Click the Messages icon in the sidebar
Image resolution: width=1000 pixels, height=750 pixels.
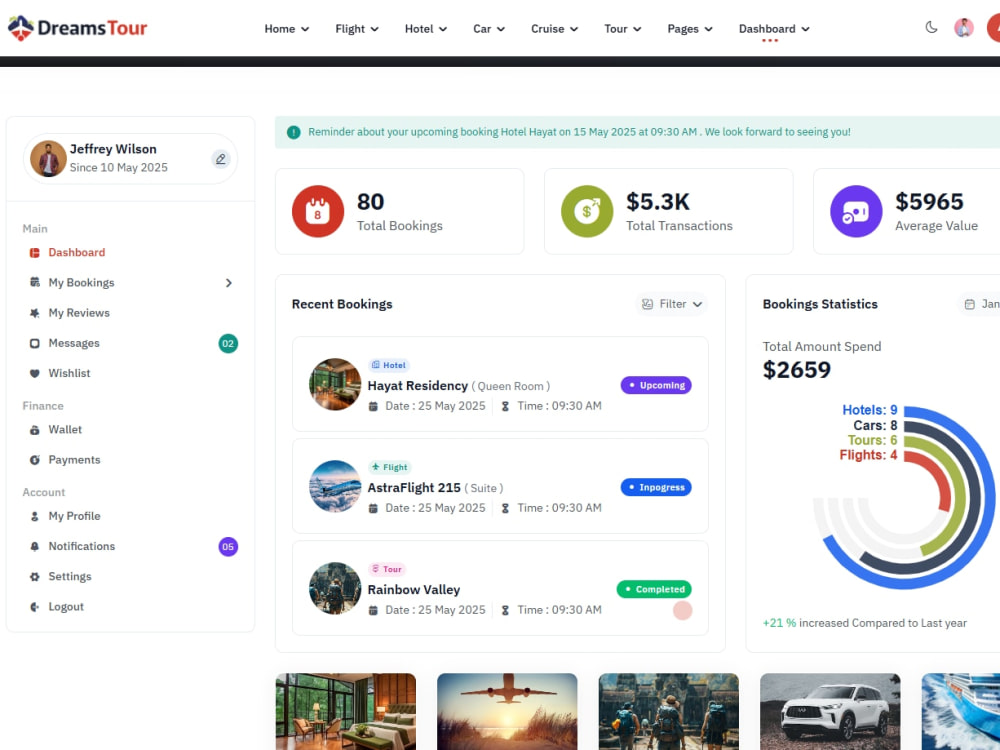point(34,343)
